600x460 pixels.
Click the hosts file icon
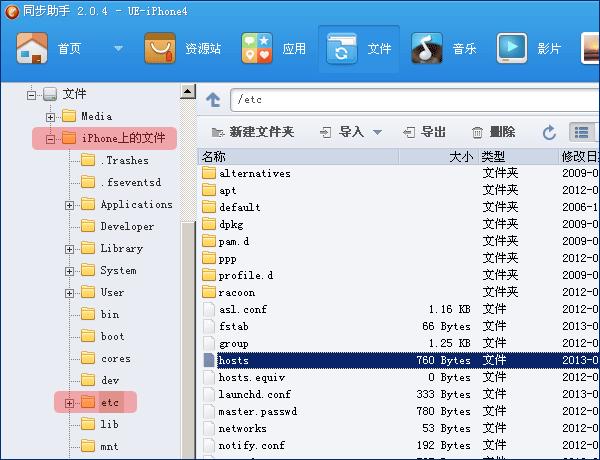click(209, 360)
